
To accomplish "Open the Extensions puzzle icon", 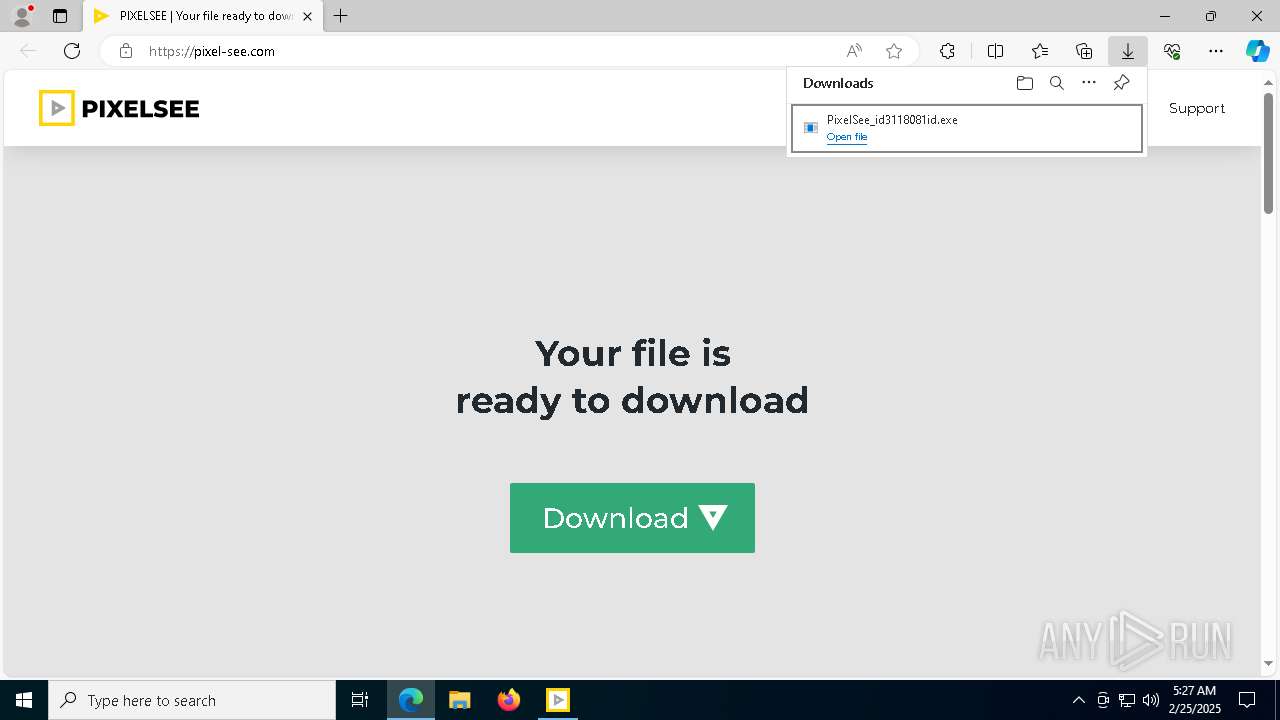I will point(947,51).
